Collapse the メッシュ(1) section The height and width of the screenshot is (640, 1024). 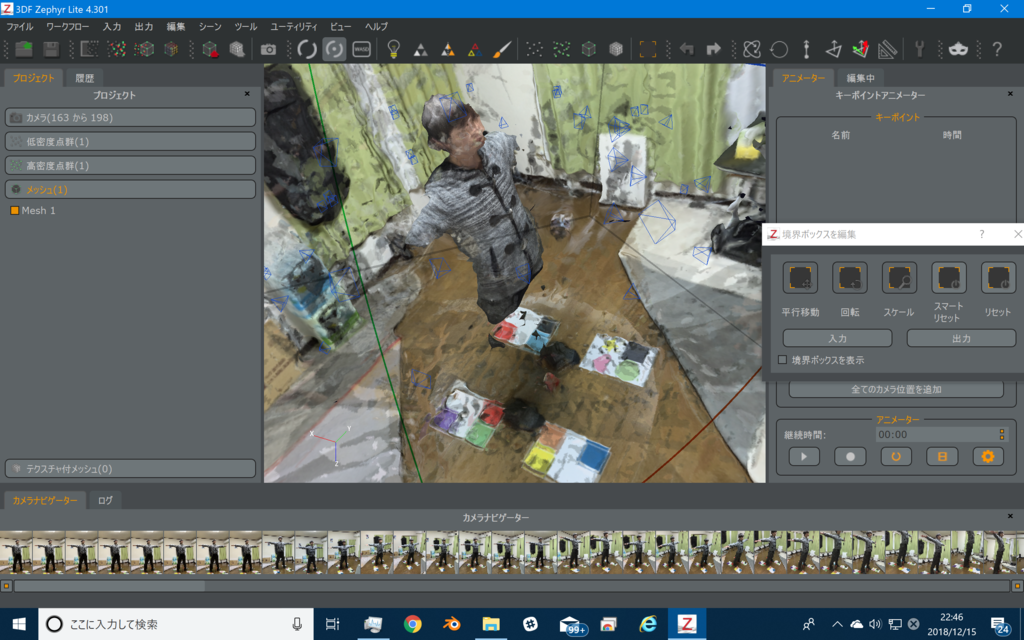point(130,189)
